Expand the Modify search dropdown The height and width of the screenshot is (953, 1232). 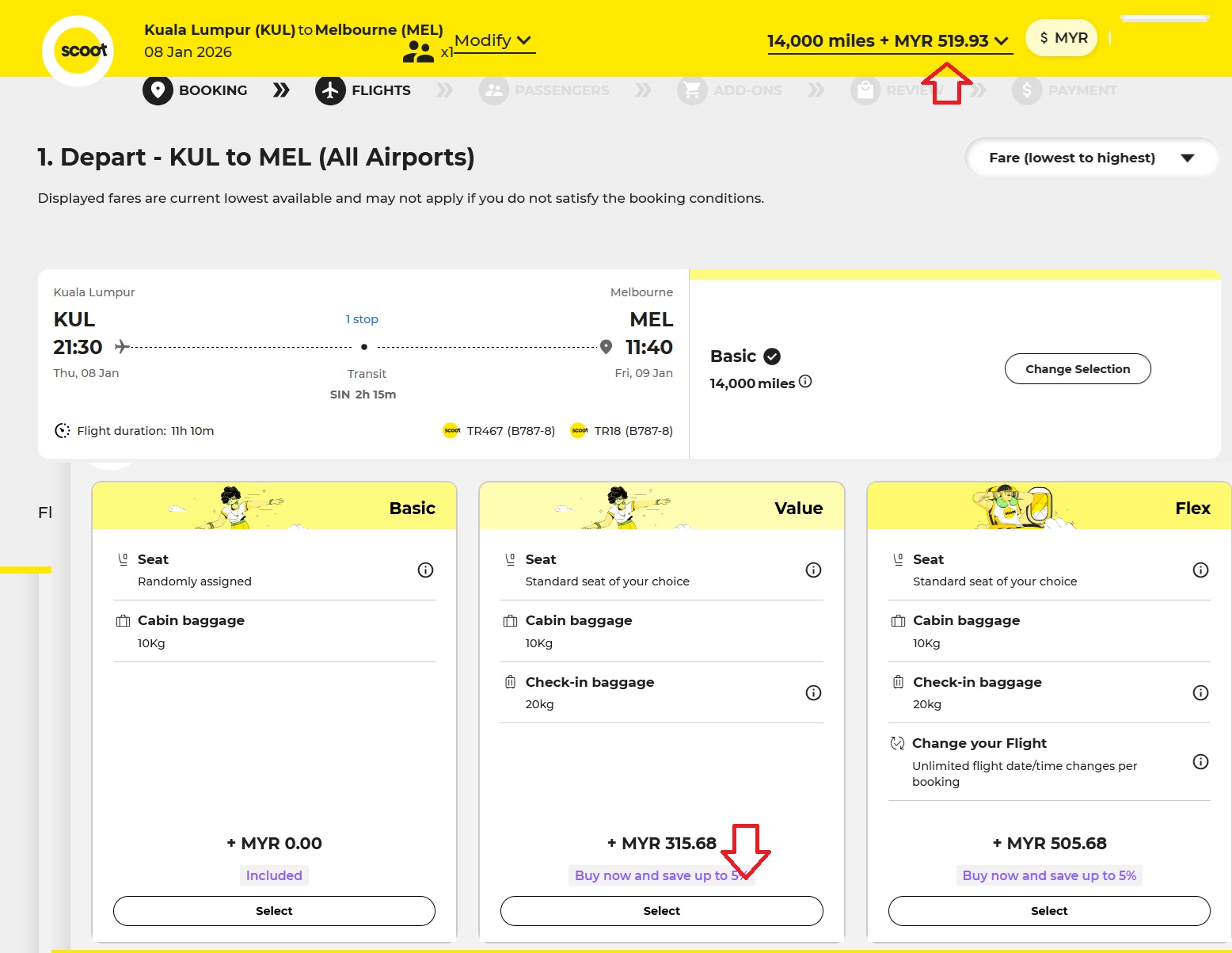(494, 40)
